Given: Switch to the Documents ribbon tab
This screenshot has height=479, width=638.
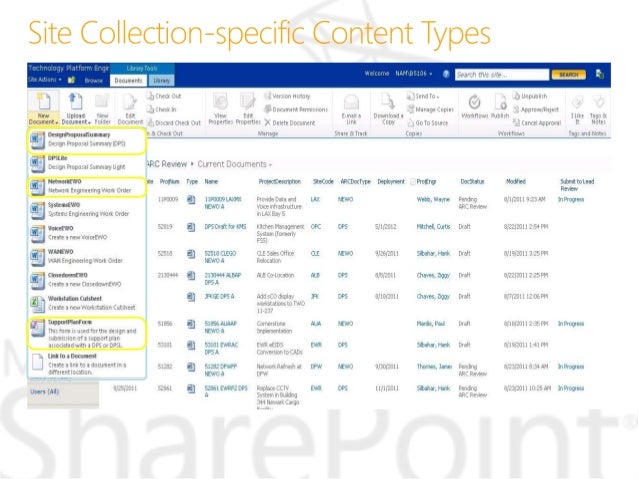Looking at the screenshot, I should pyautogui.click(x=128, y=81).
